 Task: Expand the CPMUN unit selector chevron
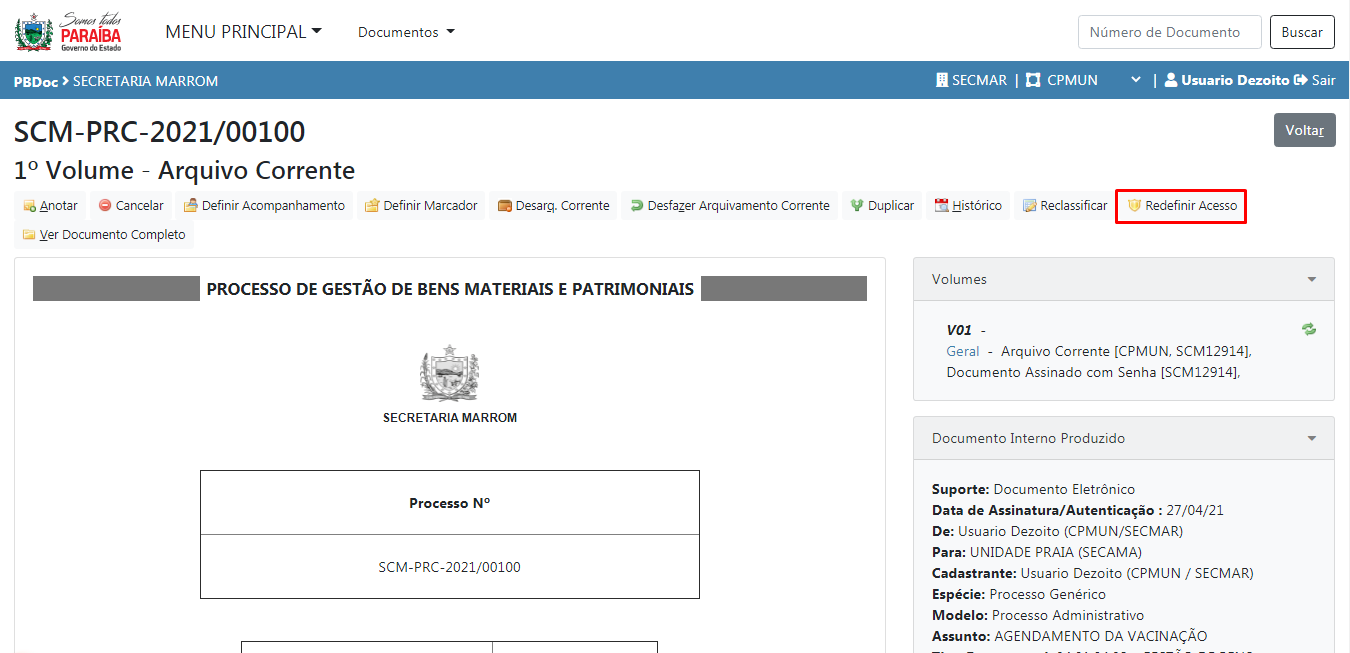tap(1135, 80)
